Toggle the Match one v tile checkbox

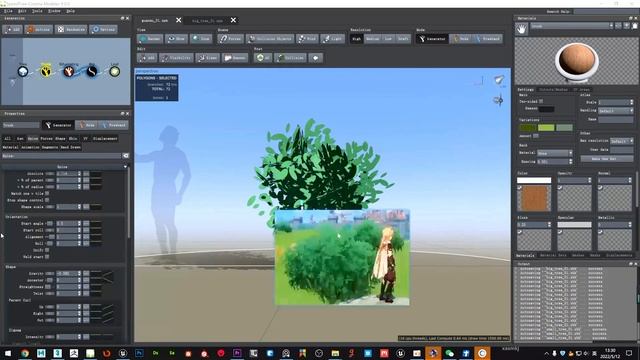(x=47, y=193)
